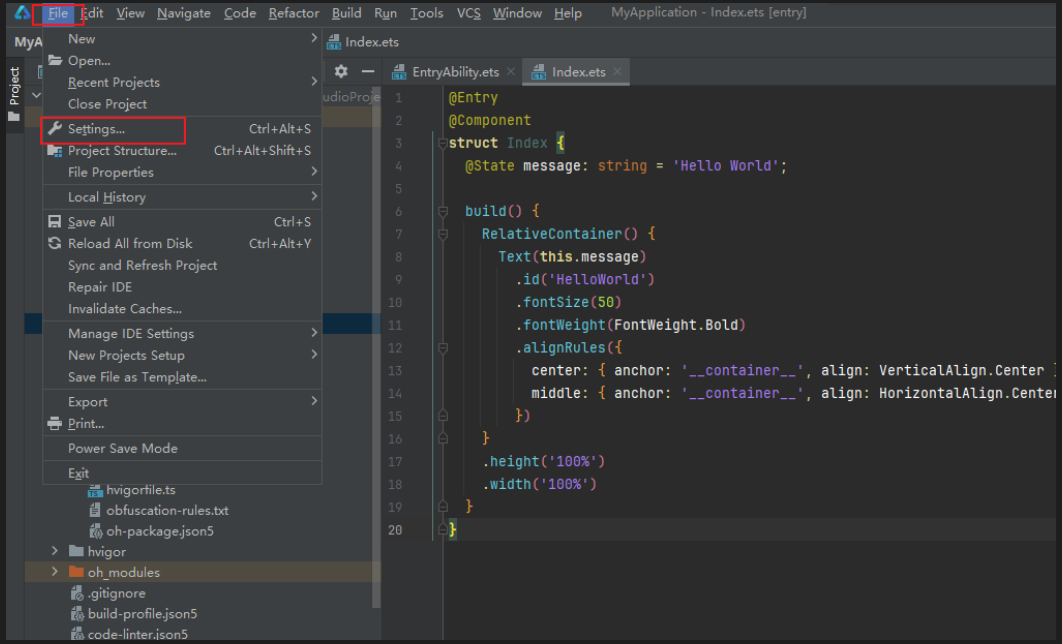
Task: Switch to the Index.ets editor tab
Action: pos(578,72)
